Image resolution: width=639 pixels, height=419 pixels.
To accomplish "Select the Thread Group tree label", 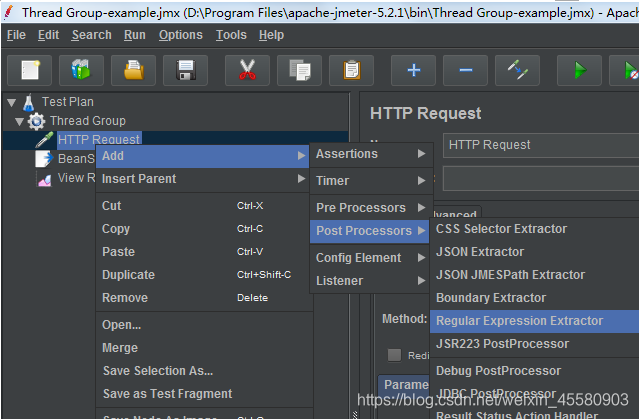I will pos(88,121).
